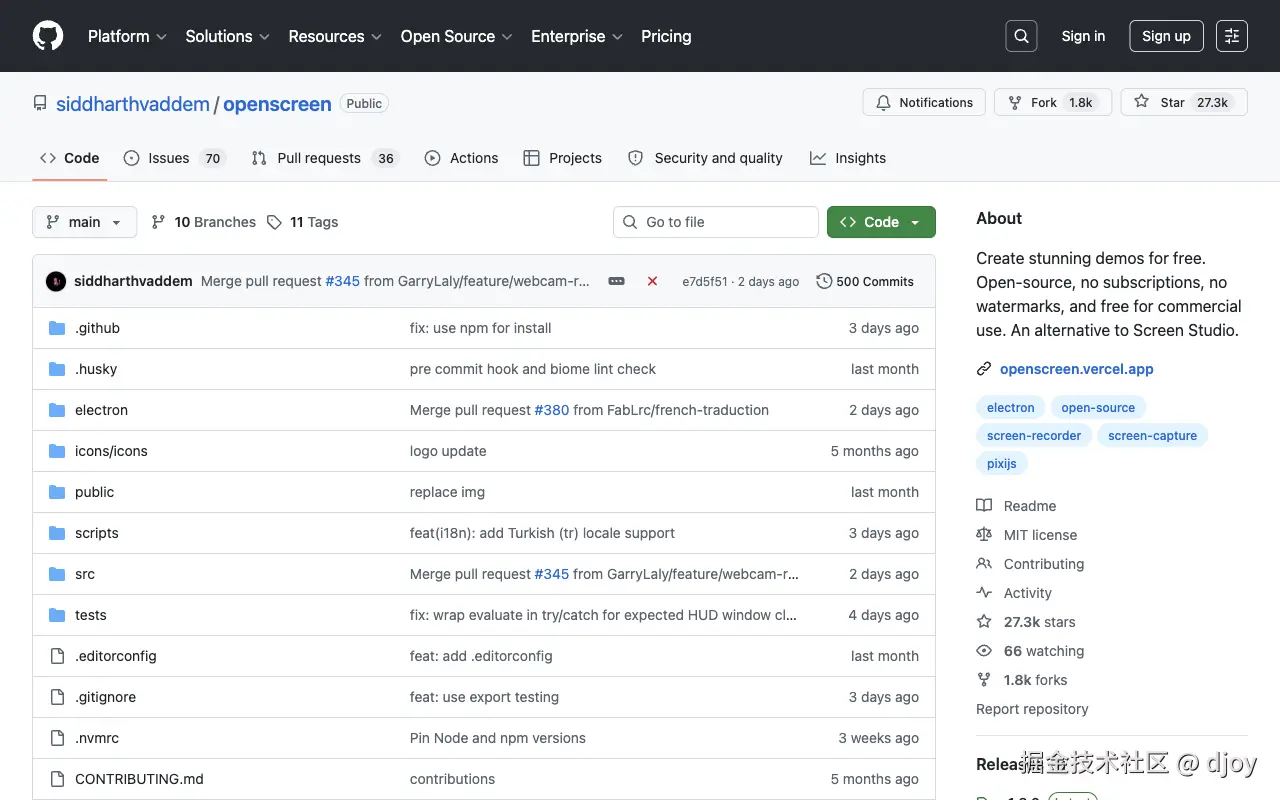This screenshot has width=1280, height=800.
Task: Click the search magnifier icon
Action: click(1021, 36)
